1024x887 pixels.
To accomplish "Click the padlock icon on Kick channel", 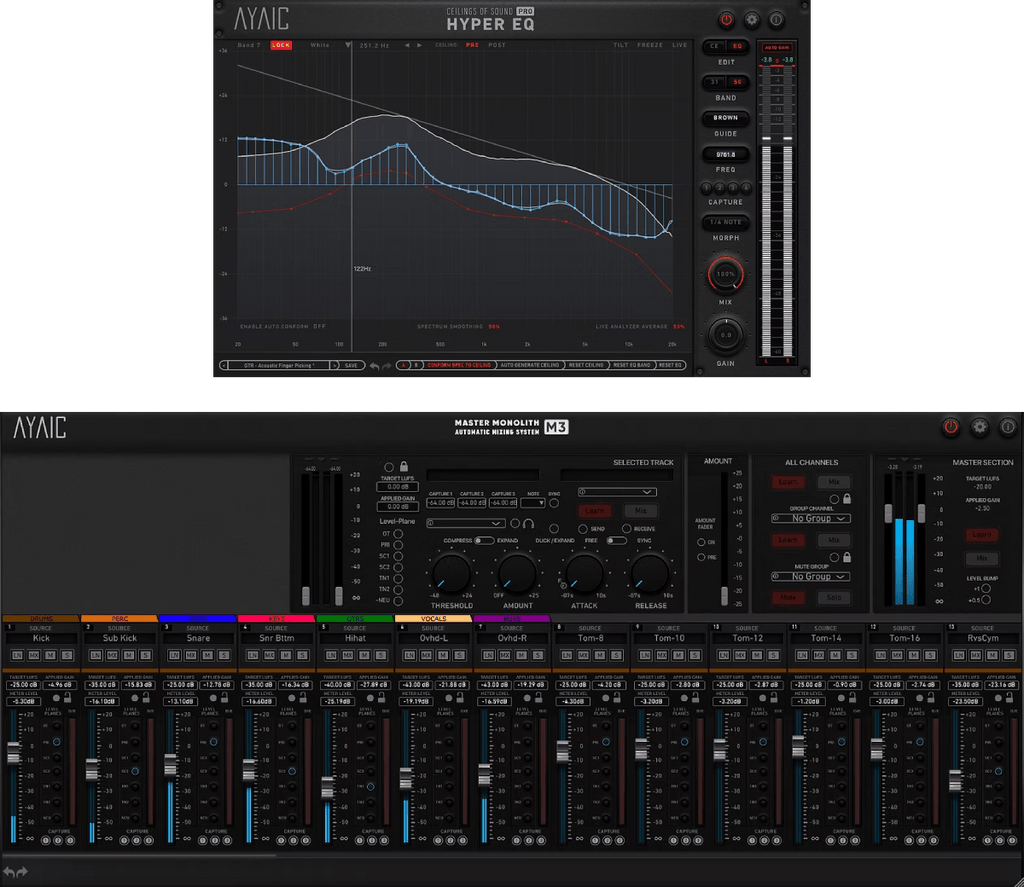I will tap(68, 699).
